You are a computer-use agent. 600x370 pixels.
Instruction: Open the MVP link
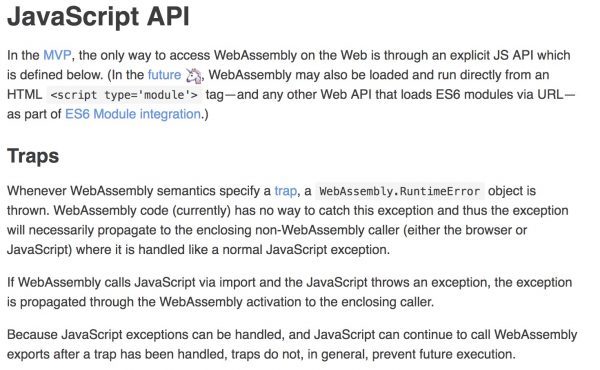tap(57, 55)
